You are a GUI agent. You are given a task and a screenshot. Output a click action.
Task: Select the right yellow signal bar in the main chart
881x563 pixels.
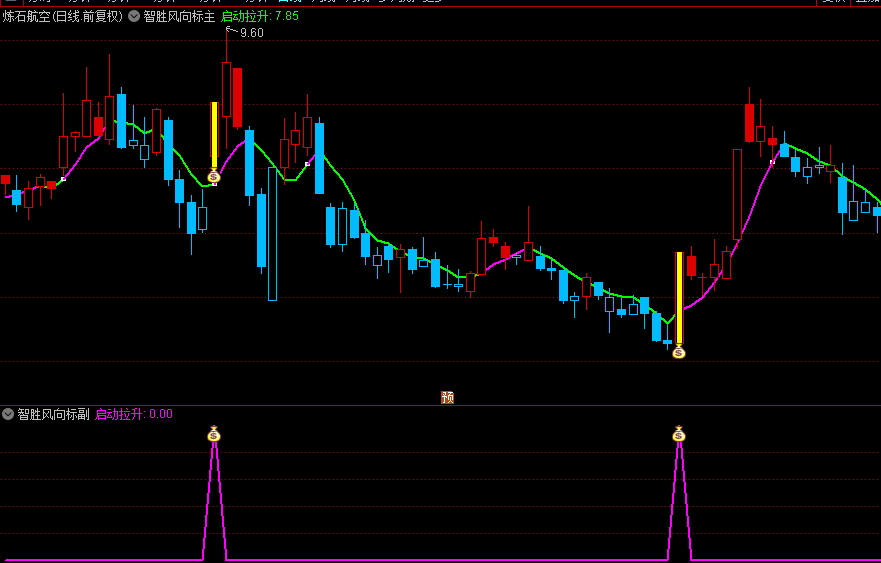point(679,298)
